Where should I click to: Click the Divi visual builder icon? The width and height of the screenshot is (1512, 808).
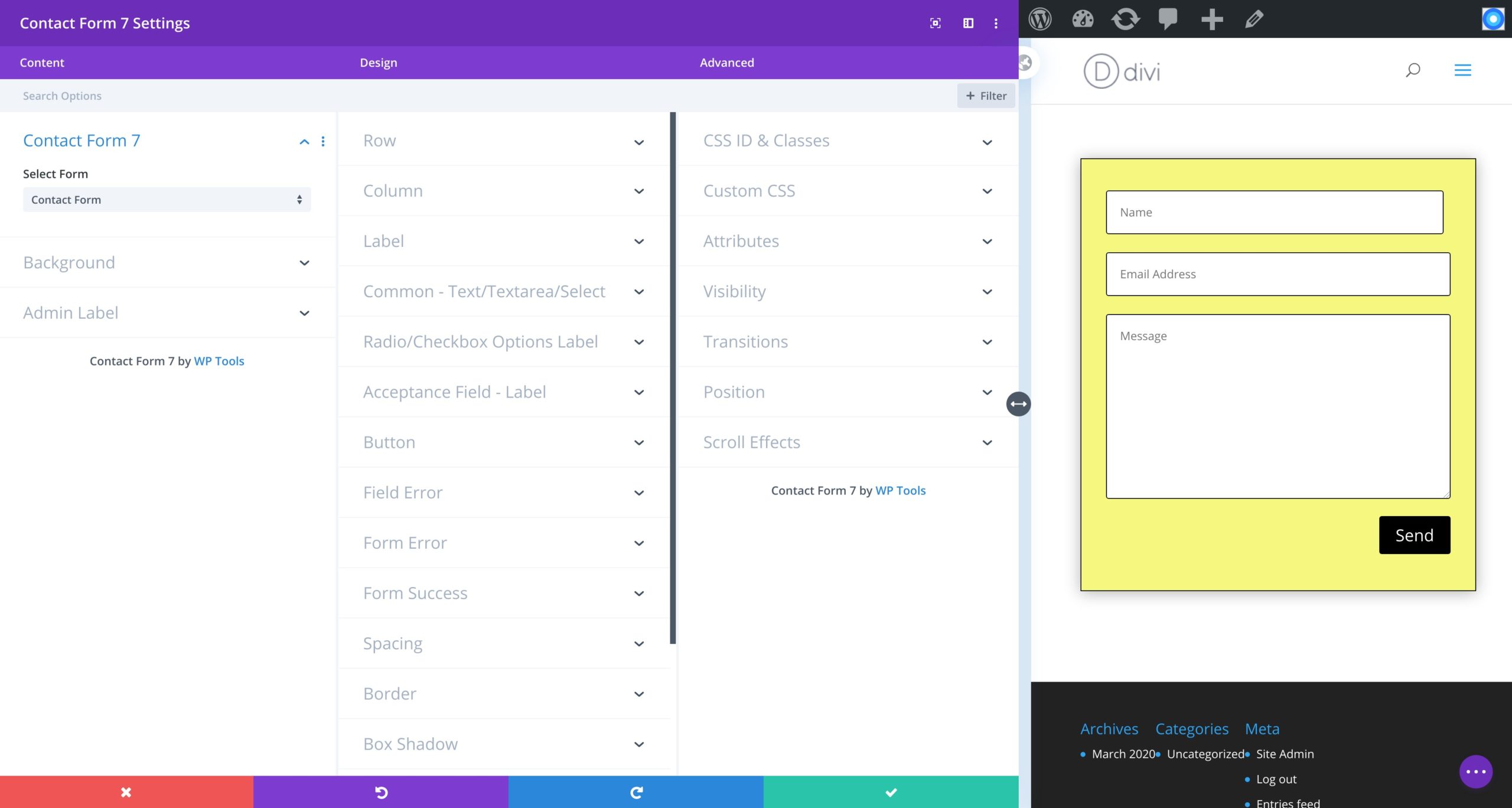click(x=1493, y=19)
